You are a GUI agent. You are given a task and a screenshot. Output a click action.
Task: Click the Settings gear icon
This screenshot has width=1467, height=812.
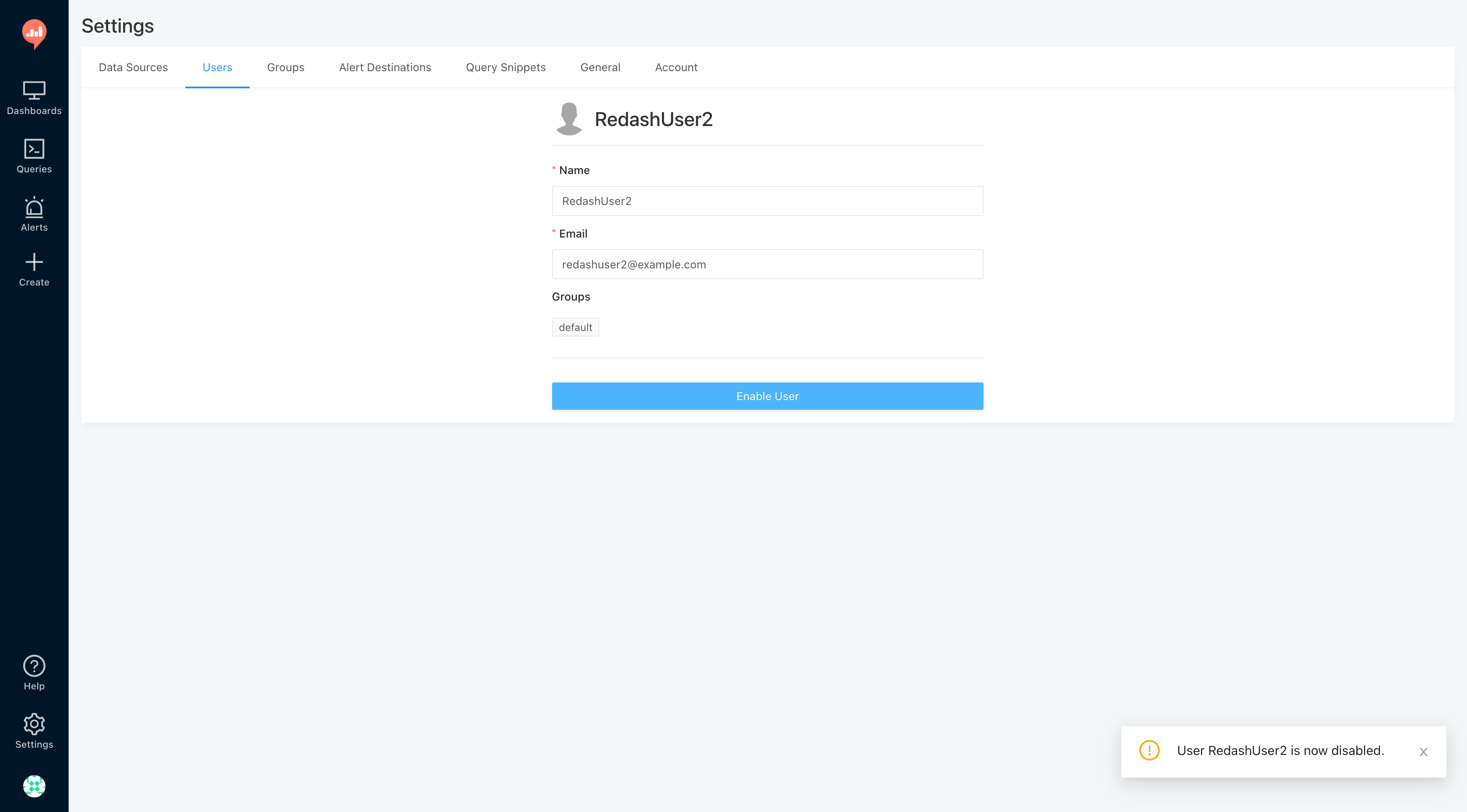click(x=34, y=731)
